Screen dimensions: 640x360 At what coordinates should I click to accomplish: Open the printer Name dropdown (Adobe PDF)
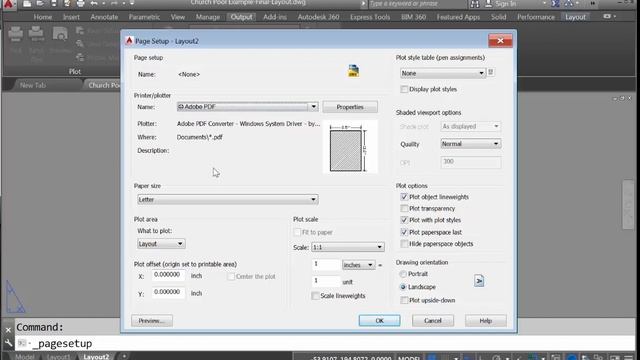click(x=247, y=107)
